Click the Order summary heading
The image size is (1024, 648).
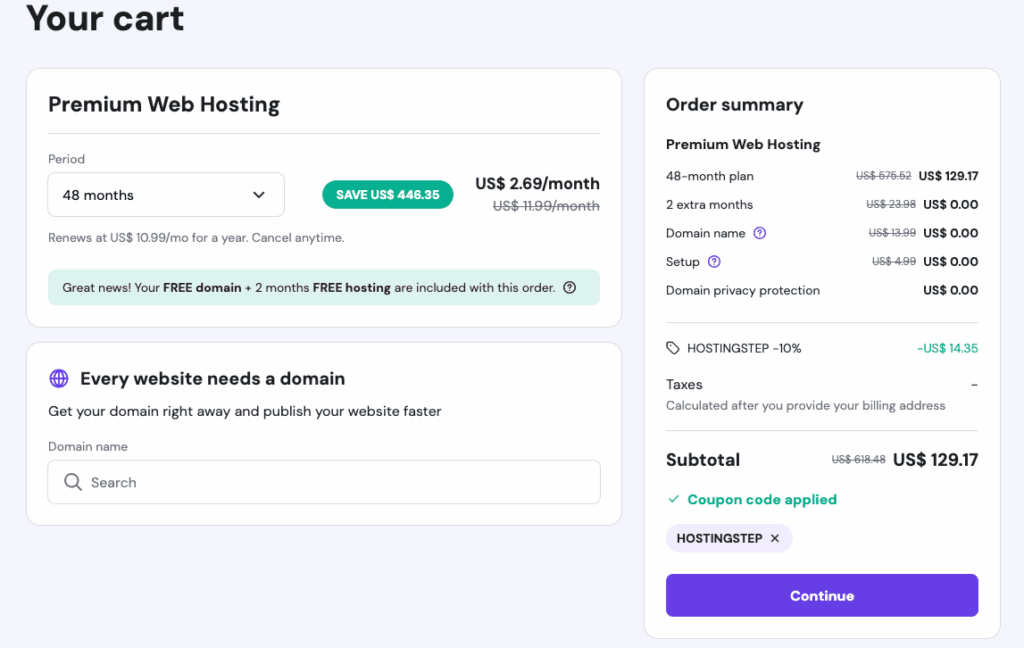[734, 105]
